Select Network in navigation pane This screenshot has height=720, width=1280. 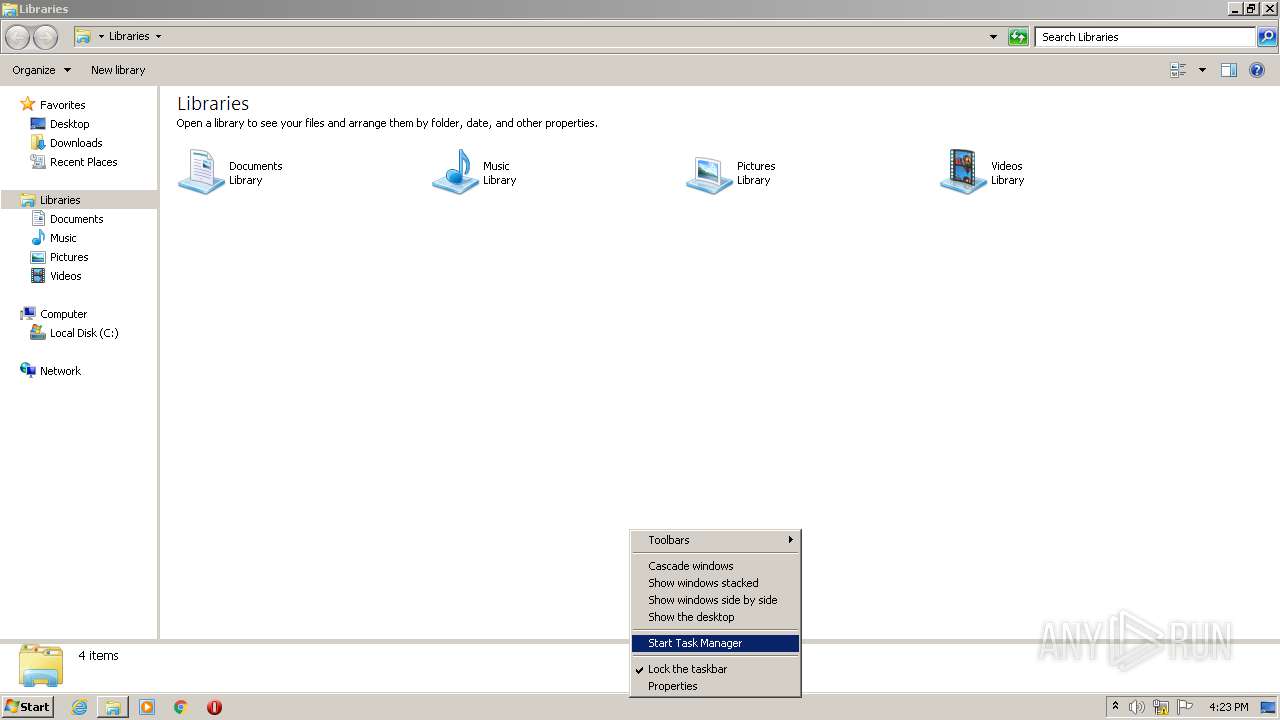60,371
